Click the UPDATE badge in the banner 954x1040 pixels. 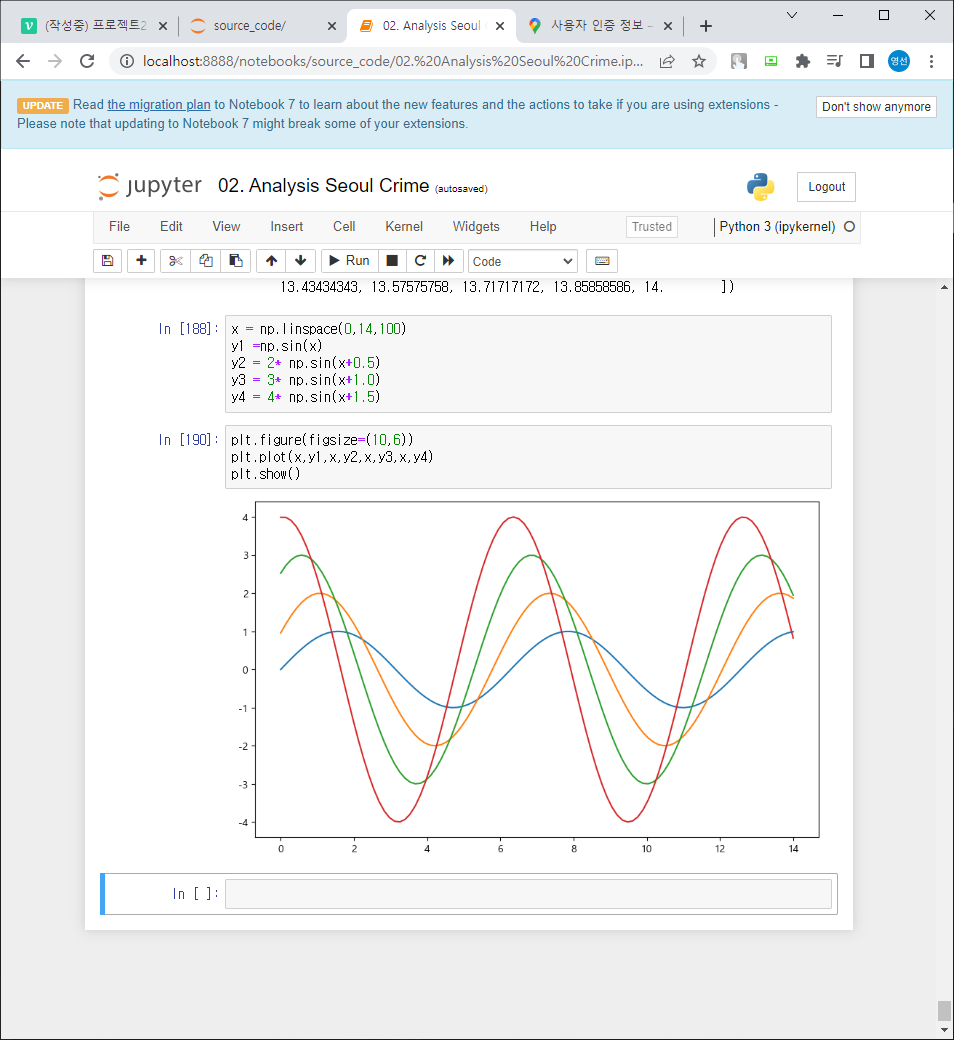click(42, 105)
